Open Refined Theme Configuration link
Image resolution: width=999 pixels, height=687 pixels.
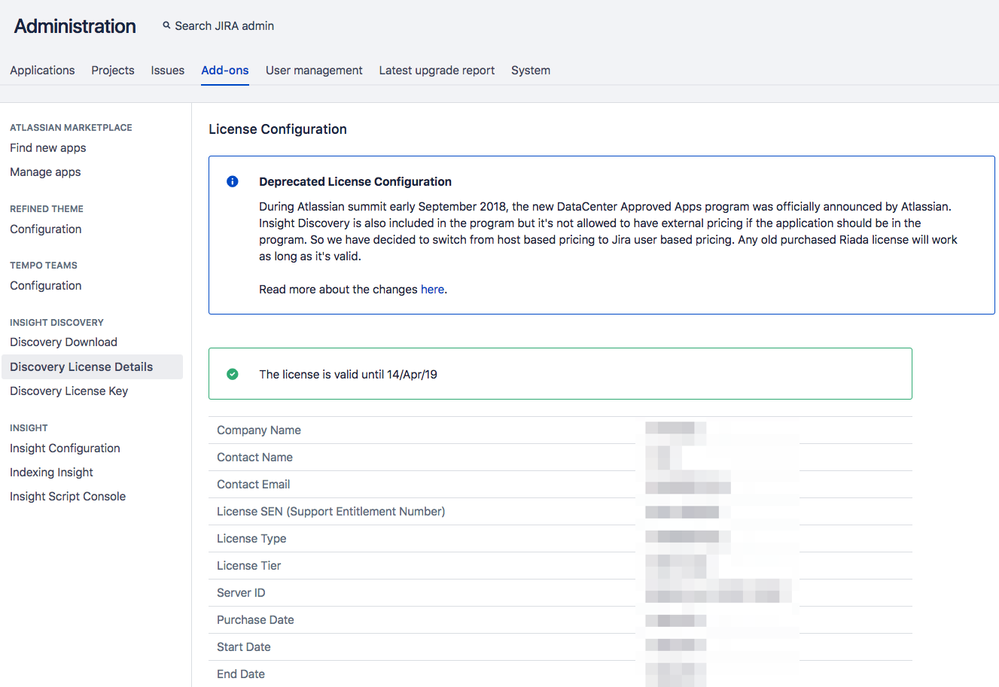point(46,229)
